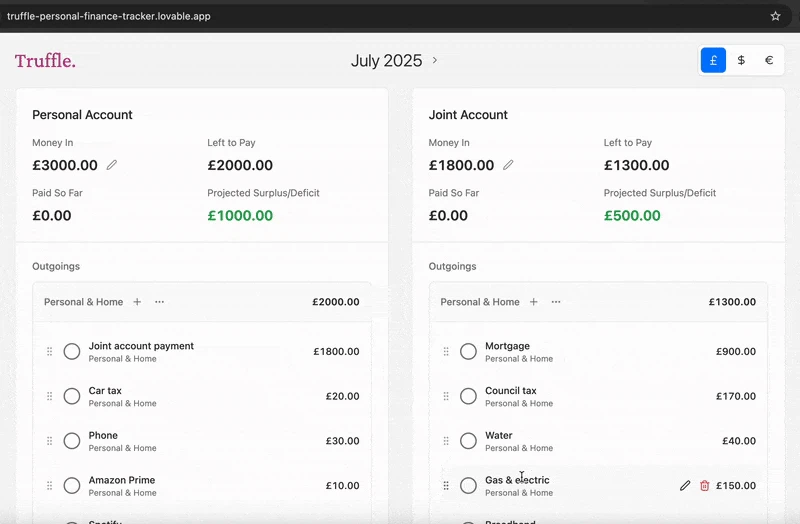Mark Joint account payment as paid
This screenshot has width=800, height=524.
pos(72,352)
